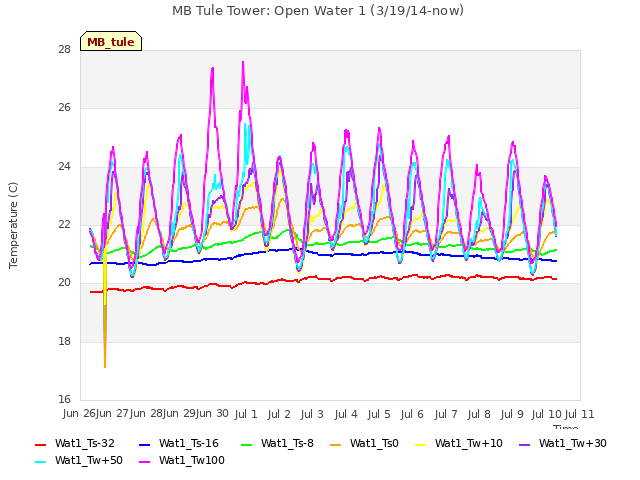
Task: Click the purple Wat1_Tw+30 legend swatch
Action: coord(524,444)
